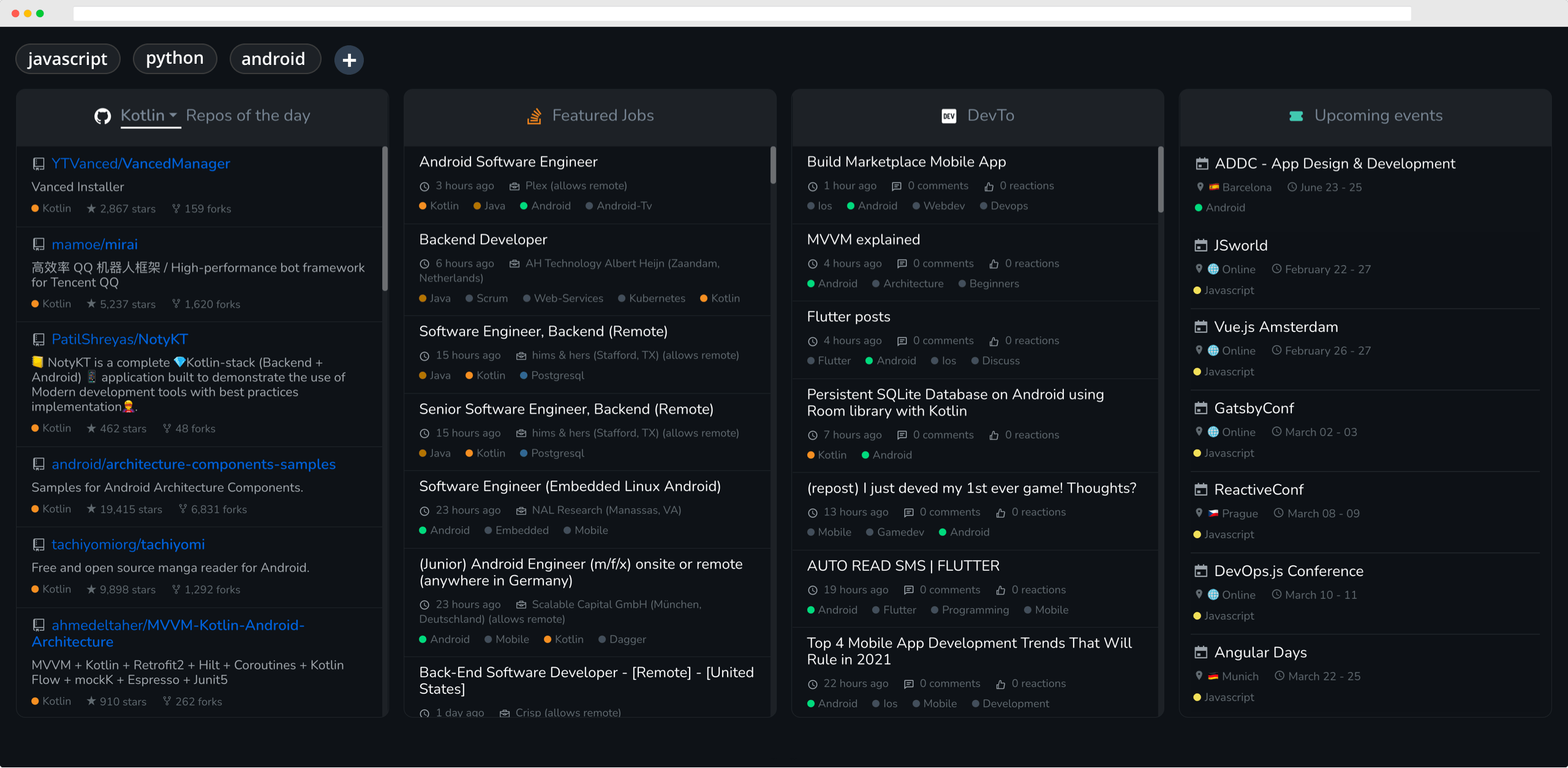Toggle the javascript tag
Image resolution: width=1568 pixels, height=768 pixels.
pyautogui.click(x=67, y=59)
